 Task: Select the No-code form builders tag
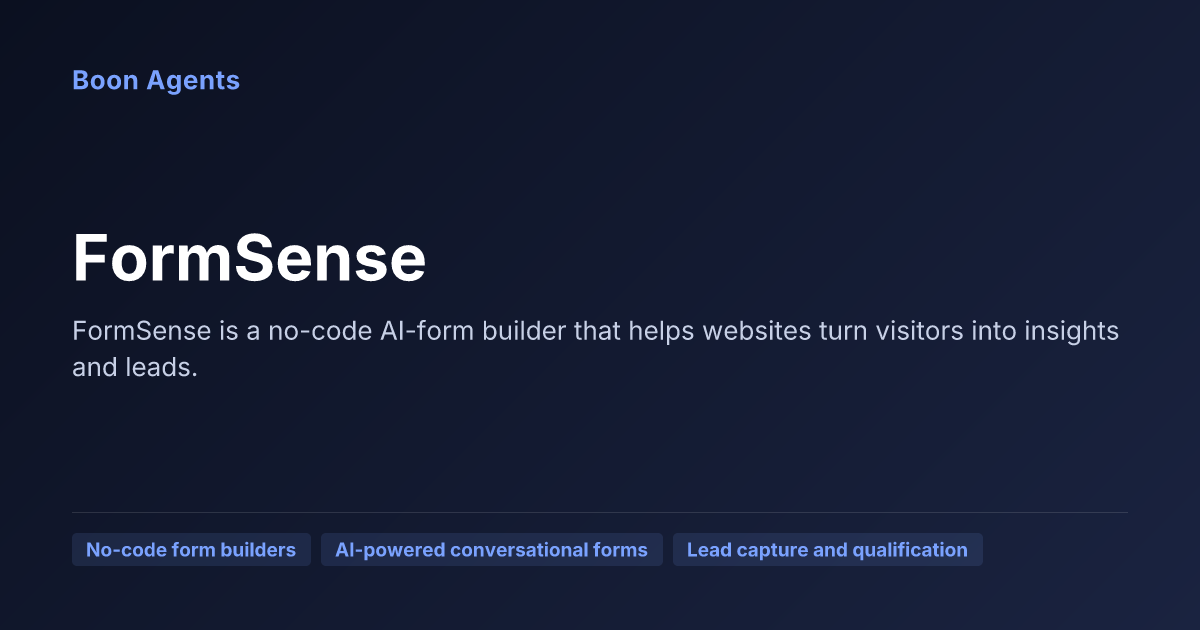[191, 550]
